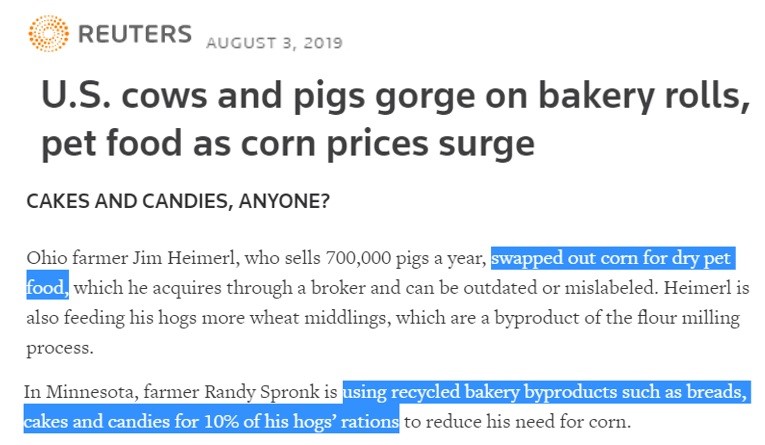
Task: Click the words 'In Minnesota'
Action: click(x=81, y=392)
